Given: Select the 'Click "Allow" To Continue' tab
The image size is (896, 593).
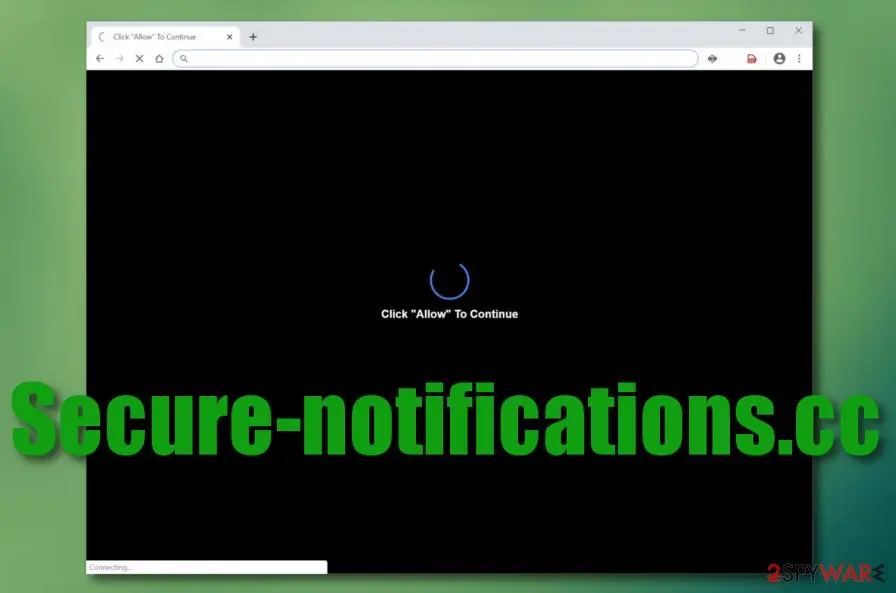Looking at the screenshot, I should coord(165,37).
